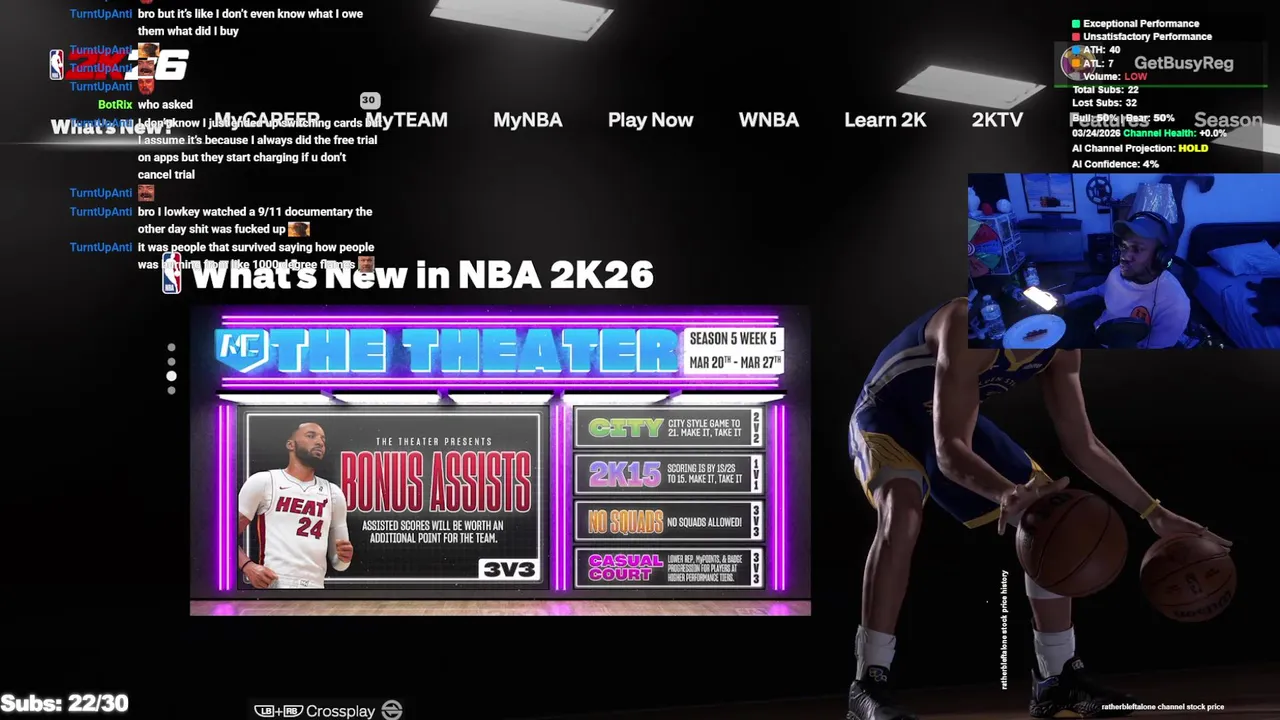Click the Volume: LOW indicator
The height and width of the screenshot is (720, 1280).
1115,77
